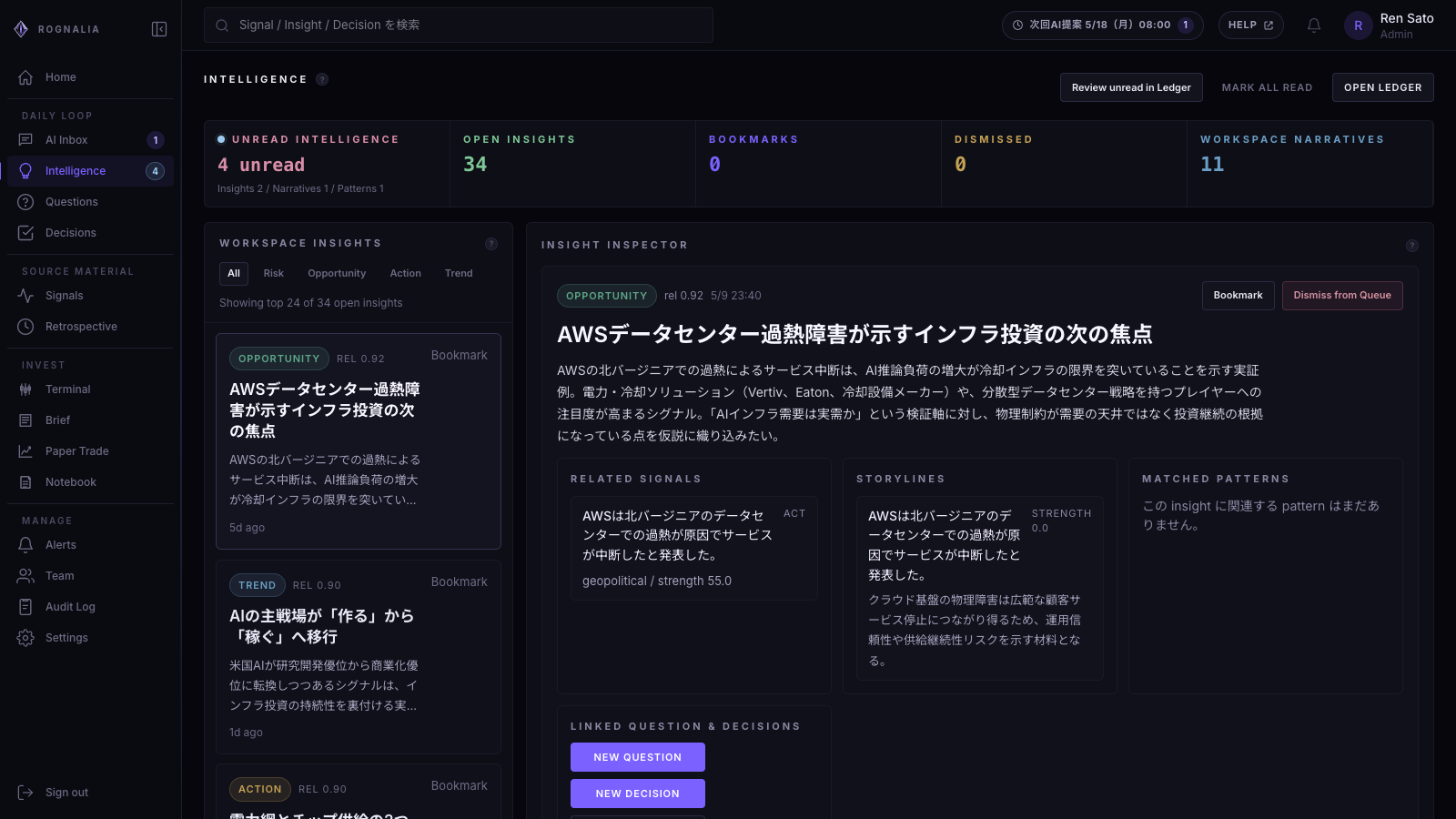Click the Team people icon
Screen dimensions: 1456x819
25,576
